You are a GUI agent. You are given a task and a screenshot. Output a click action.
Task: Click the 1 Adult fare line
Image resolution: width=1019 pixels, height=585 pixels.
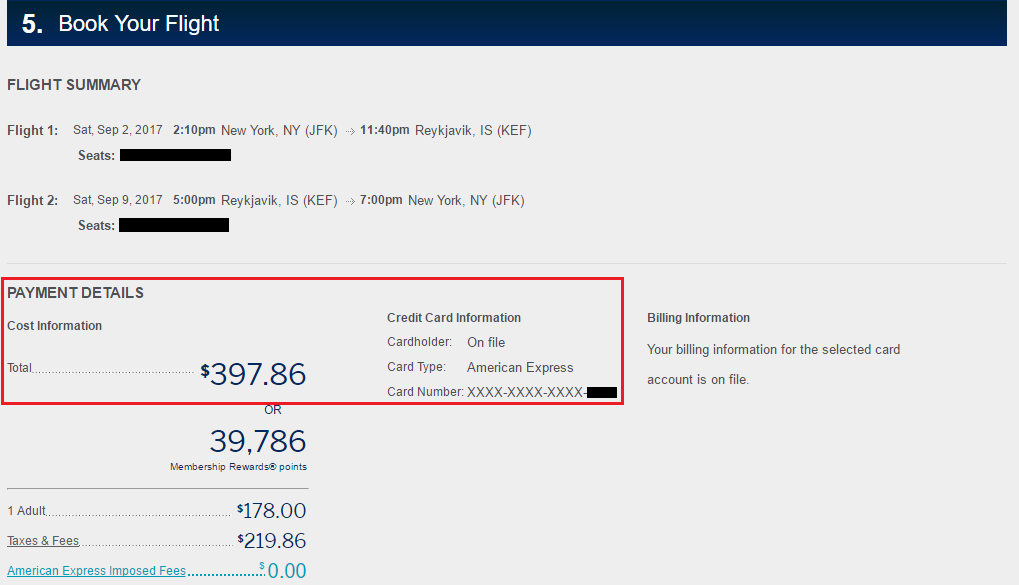tap(27, 511)
